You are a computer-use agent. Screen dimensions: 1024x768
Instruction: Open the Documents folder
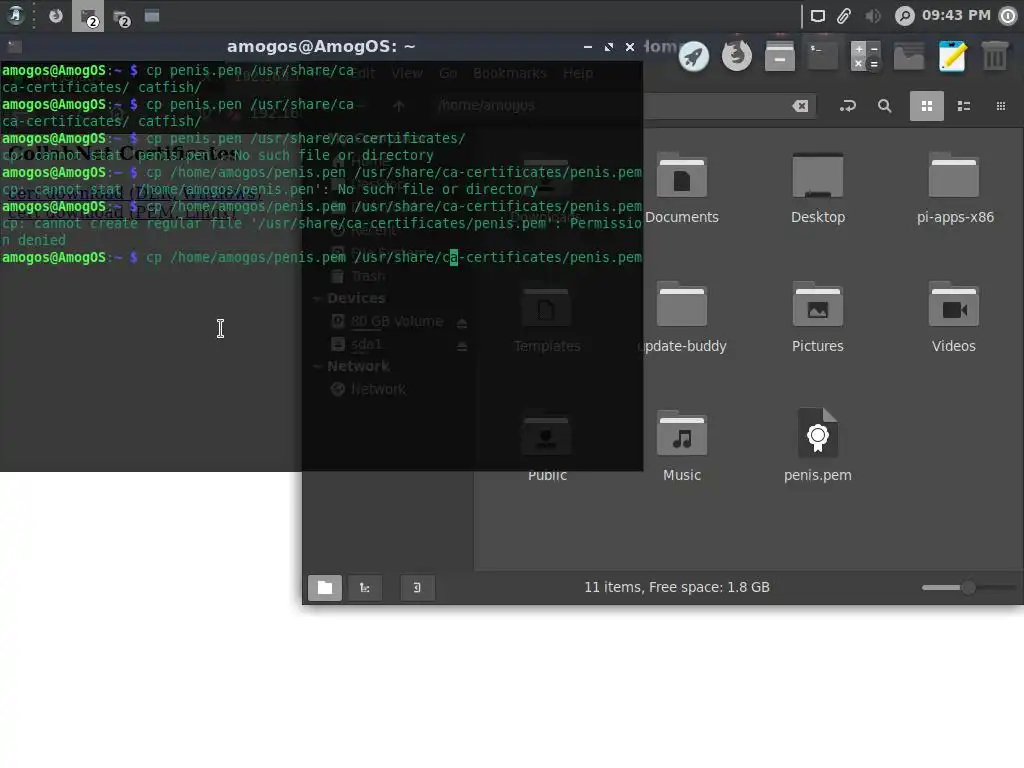coord(682,189)
